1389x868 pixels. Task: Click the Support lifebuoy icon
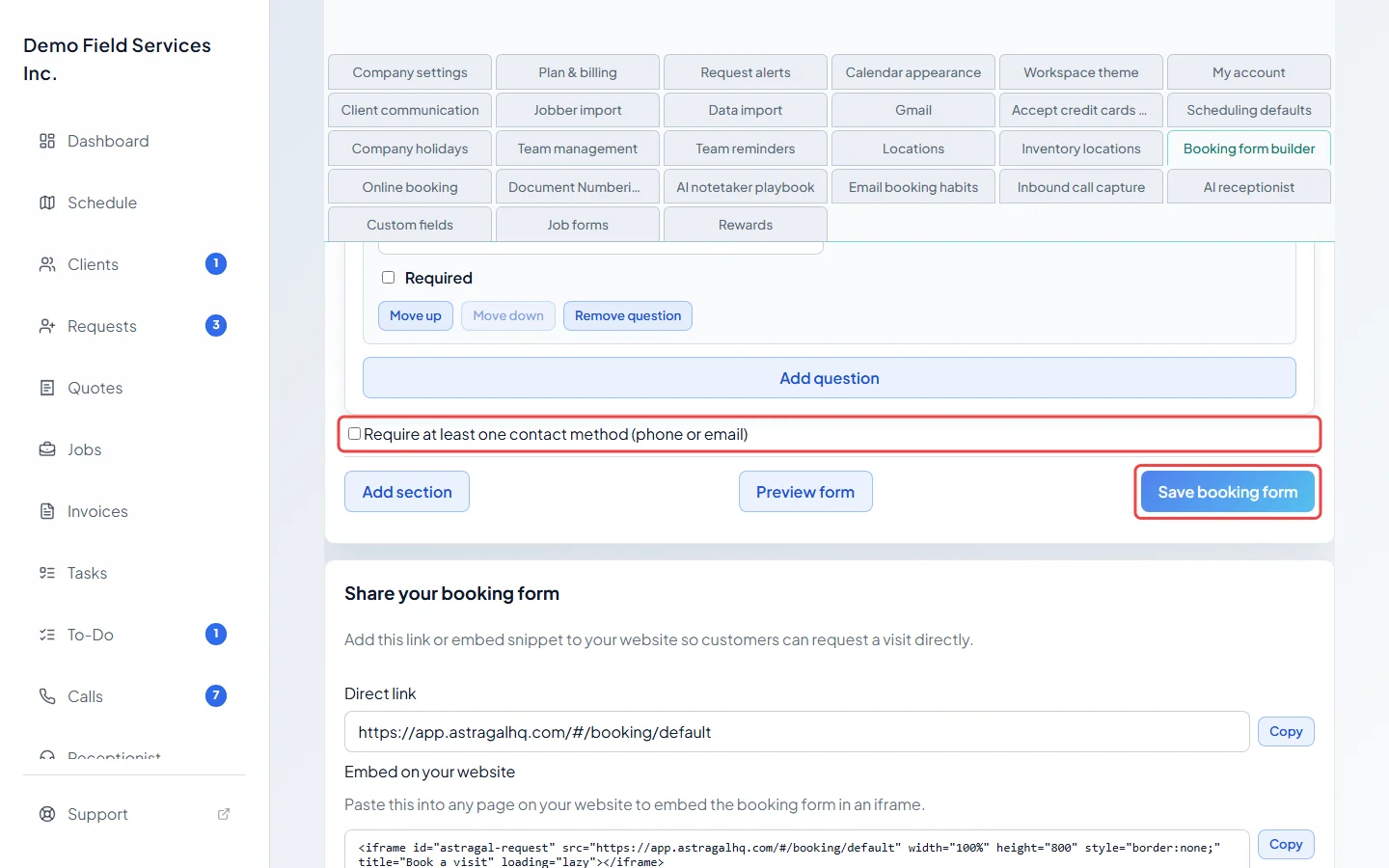pos(47,814)
